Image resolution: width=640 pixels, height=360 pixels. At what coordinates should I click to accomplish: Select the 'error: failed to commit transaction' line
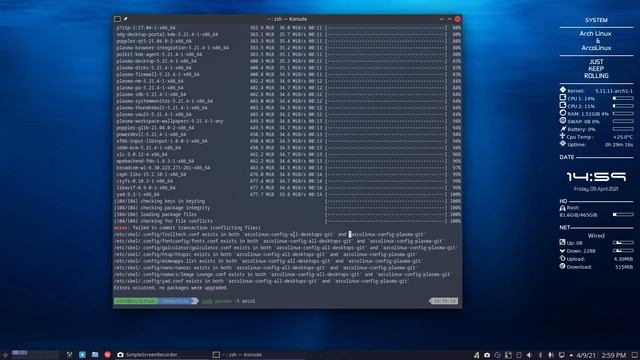187,228
